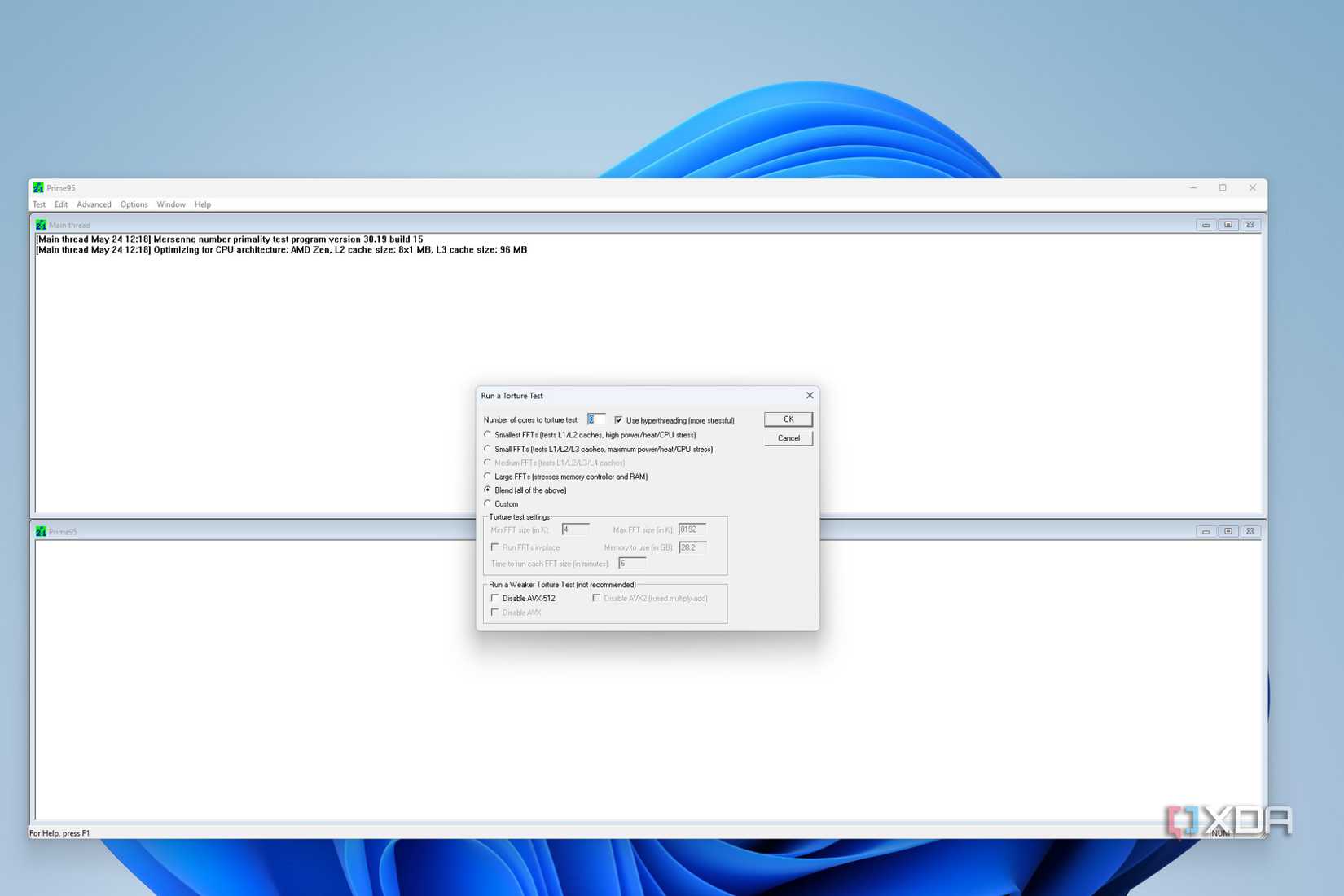Screen dimensions: 1344x896
Task: Enable Disable AVX-512 checkbox
Action: (495, 598)
